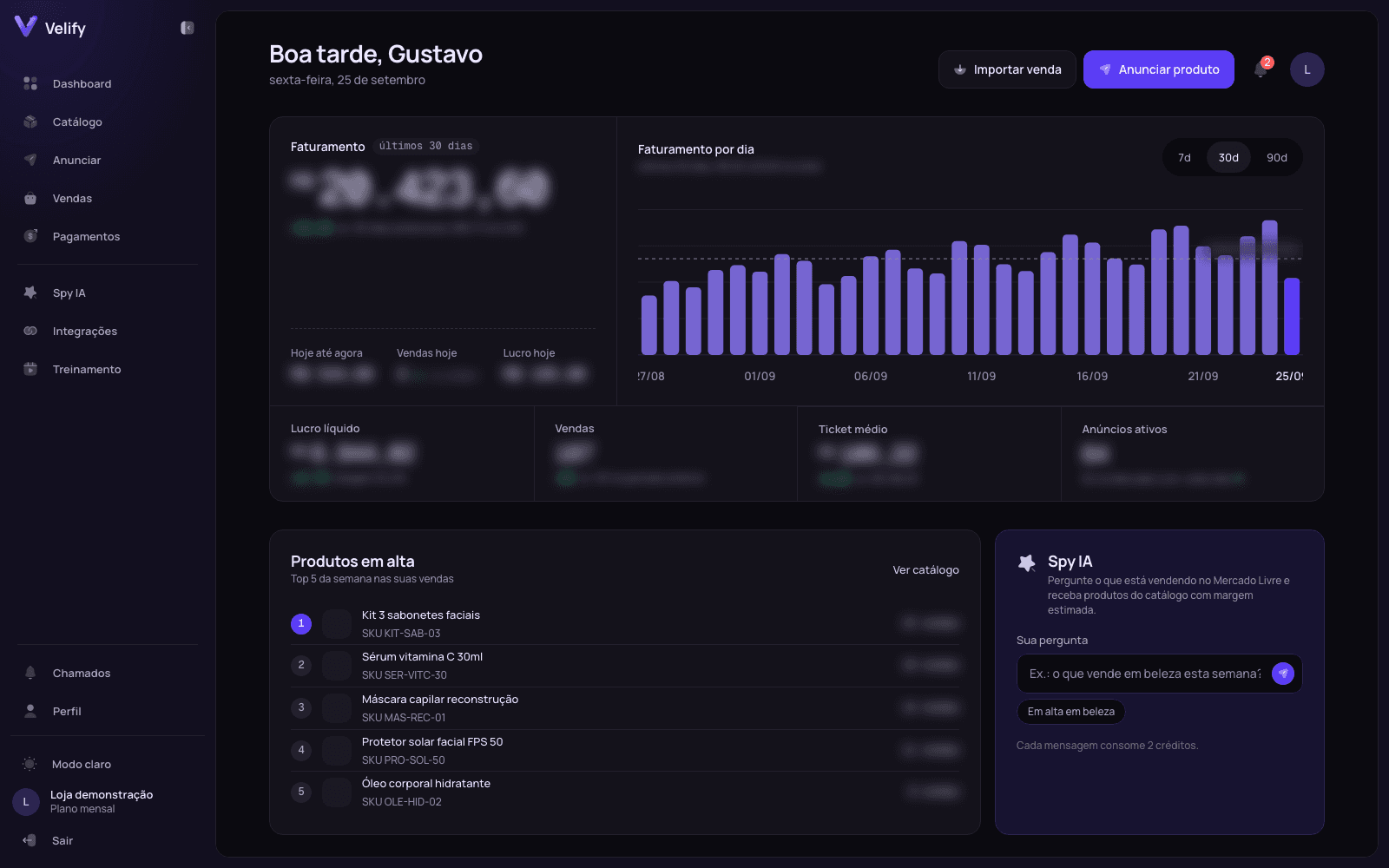Go to Anunciar page
Image resolution: width=1389 pixels, height=868 pixels.
108,160
